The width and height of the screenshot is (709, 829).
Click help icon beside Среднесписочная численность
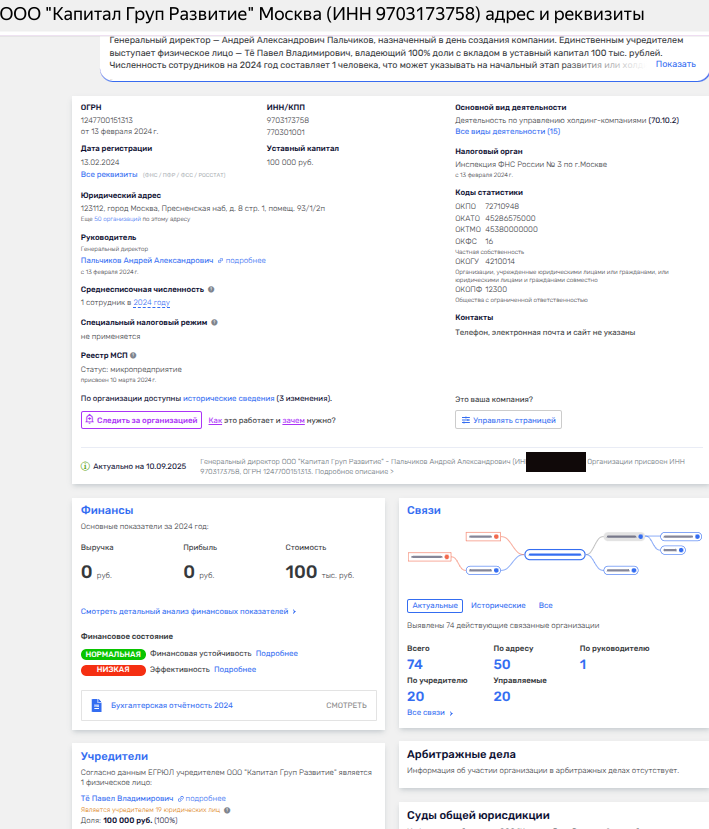pos(211,290)
